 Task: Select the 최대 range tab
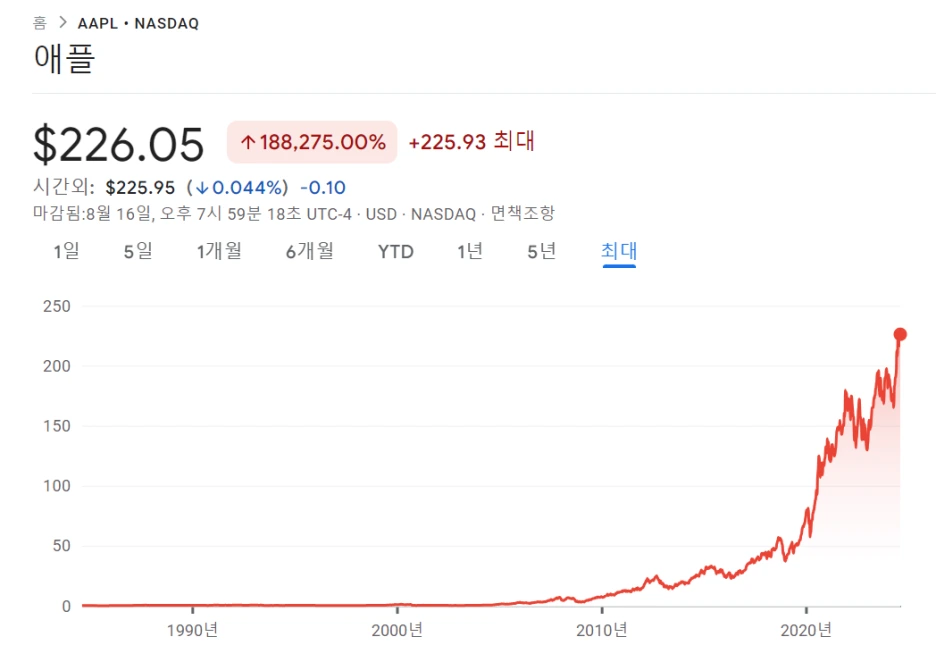[619, 251]
